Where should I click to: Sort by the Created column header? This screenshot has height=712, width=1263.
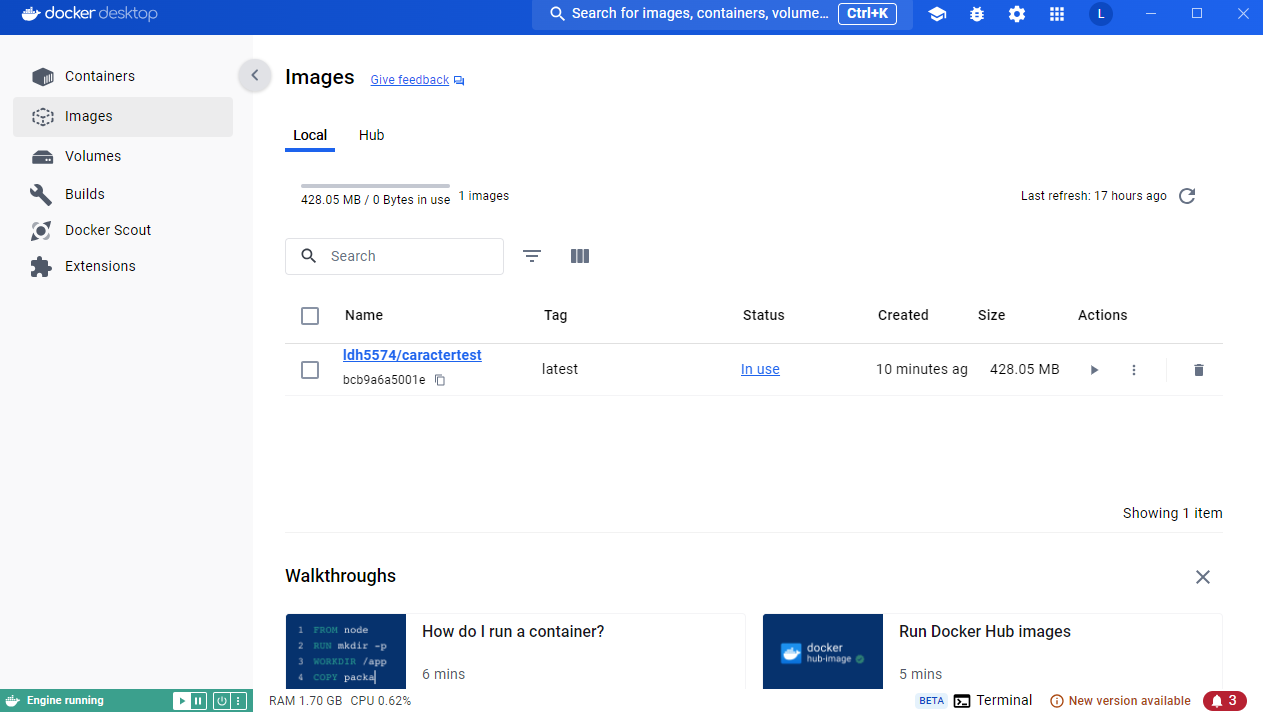(903, 315)
